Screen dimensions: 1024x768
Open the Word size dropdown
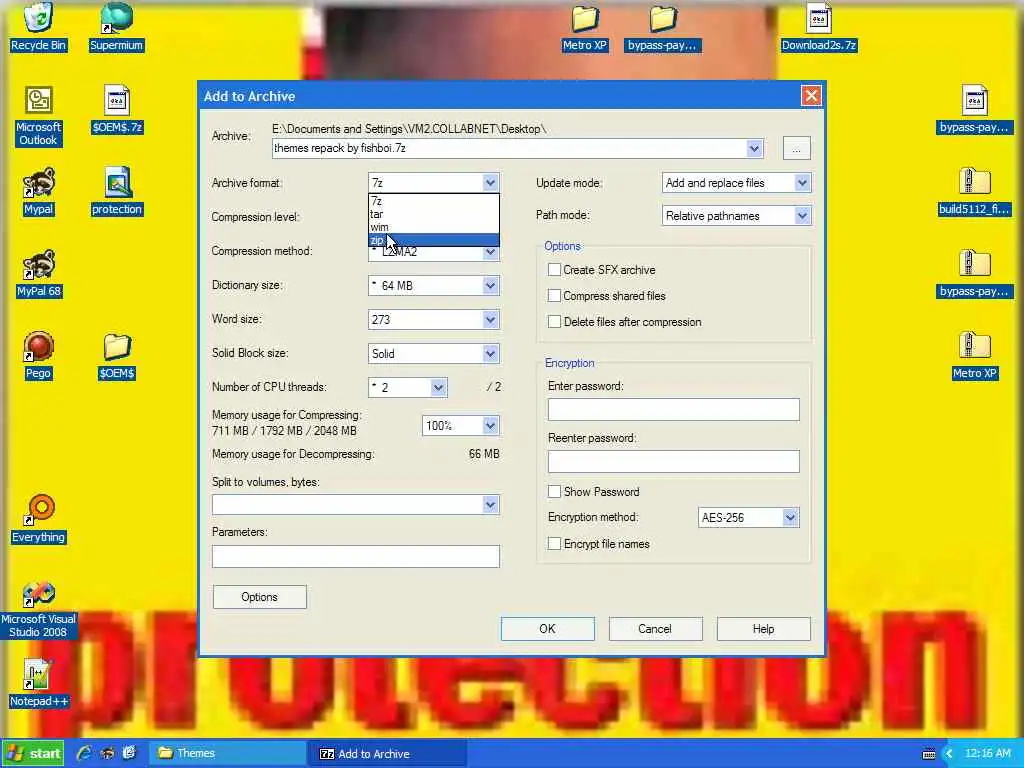click(x=490, y=319)
